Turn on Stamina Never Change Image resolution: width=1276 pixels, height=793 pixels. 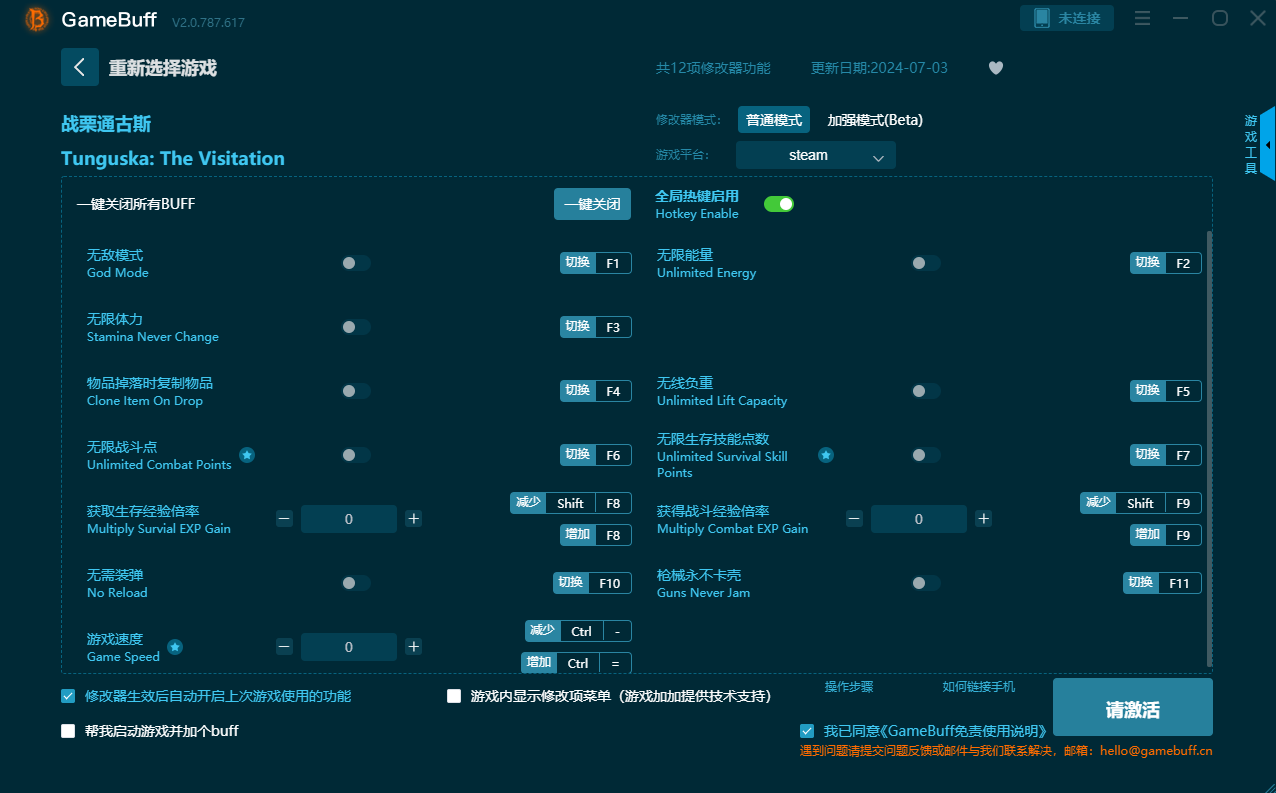pyautogui.click(x=356, y=327)
